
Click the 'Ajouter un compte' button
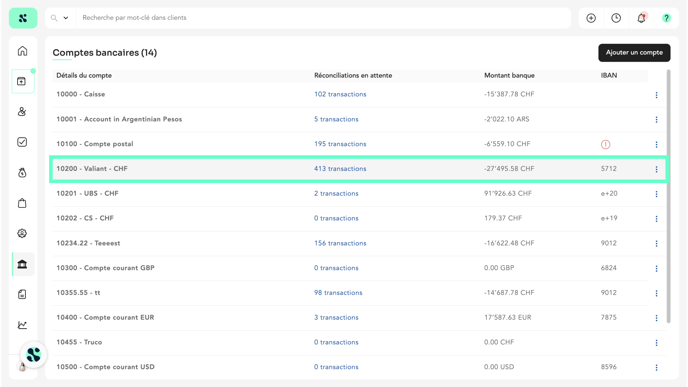634,53
